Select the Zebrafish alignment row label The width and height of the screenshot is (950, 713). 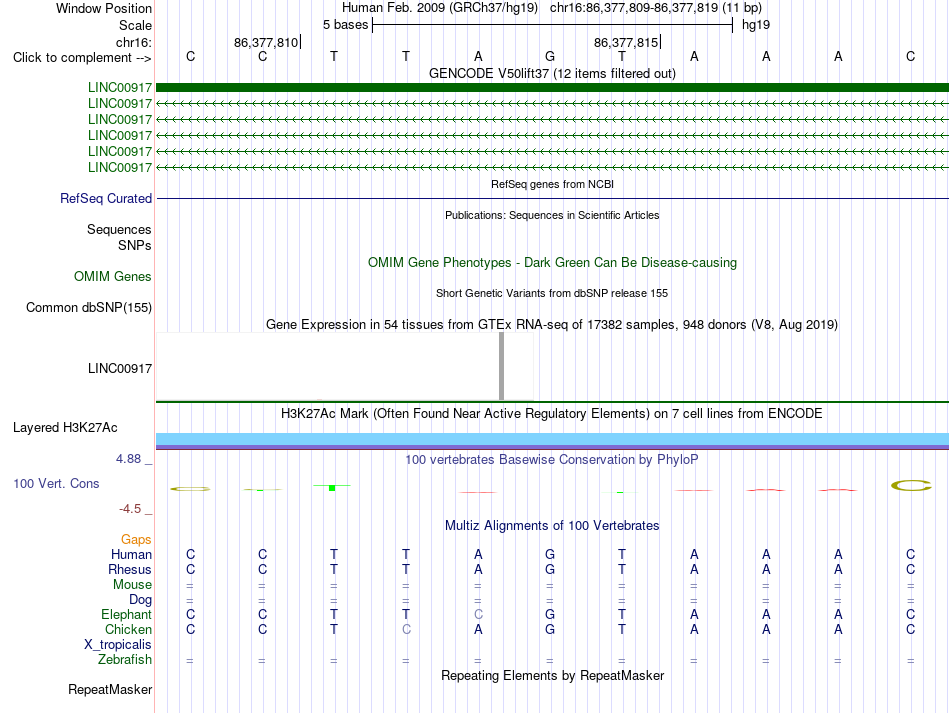tap(124, 659)
